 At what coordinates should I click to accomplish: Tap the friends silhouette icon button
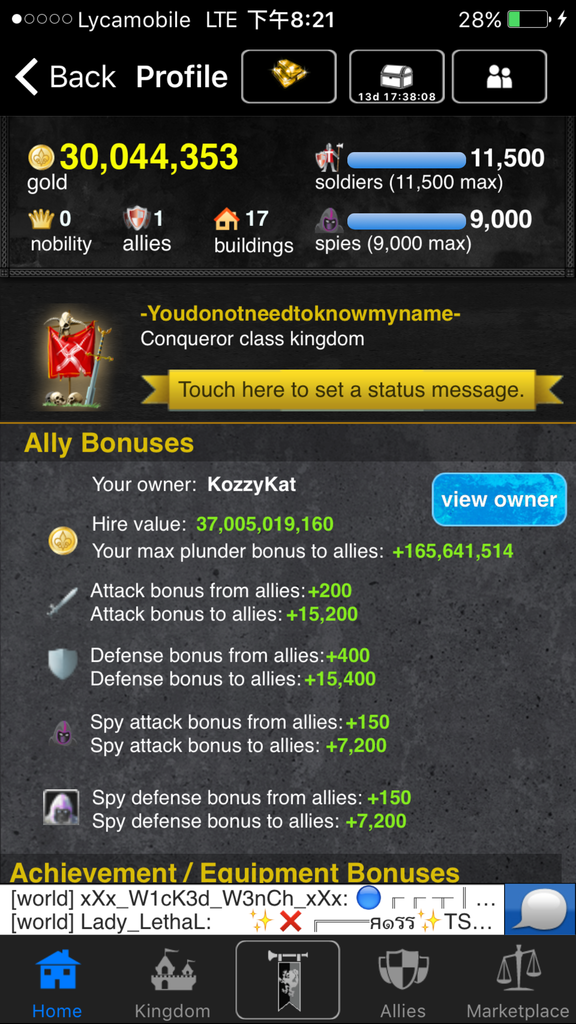point(499,76)
